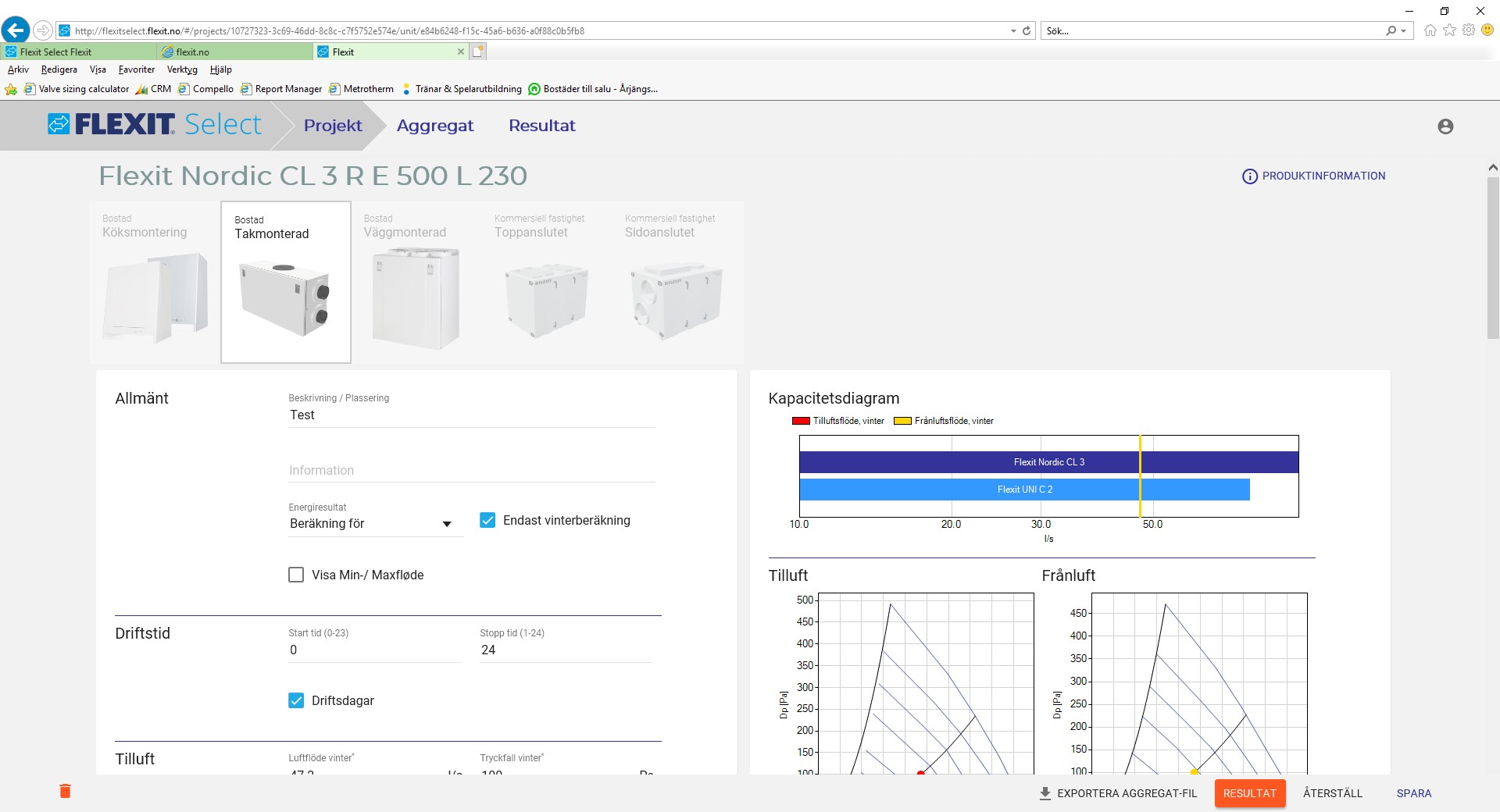This screenshot has height=812, width=1500.
Task: Go to Aggregat step
Action: tap(435, 126)
